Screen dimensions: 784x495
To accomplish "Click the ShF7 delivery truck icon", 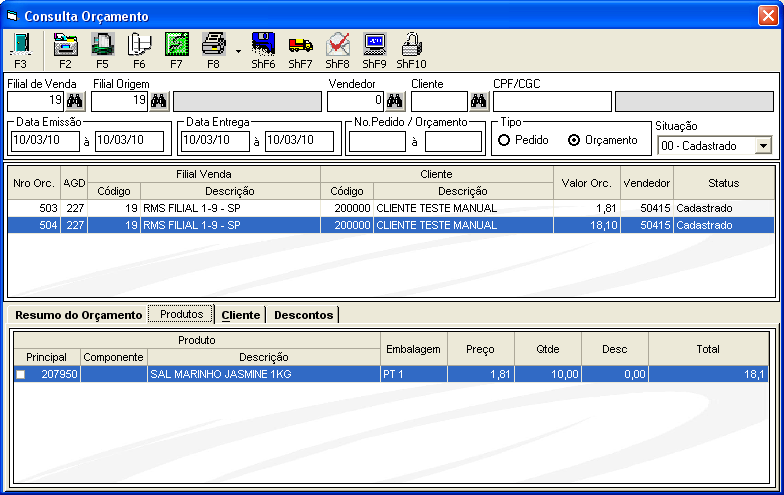I will (x=300, y=45).
